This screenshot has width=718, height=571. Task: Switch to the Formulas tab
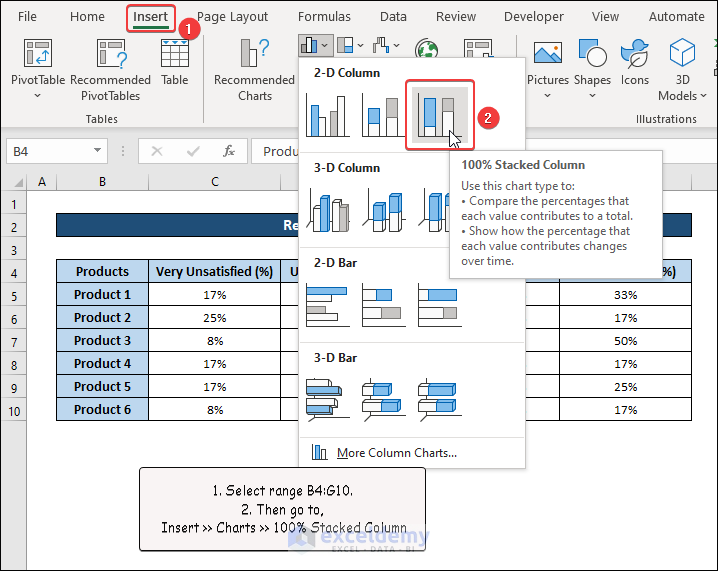coord(324,16)
